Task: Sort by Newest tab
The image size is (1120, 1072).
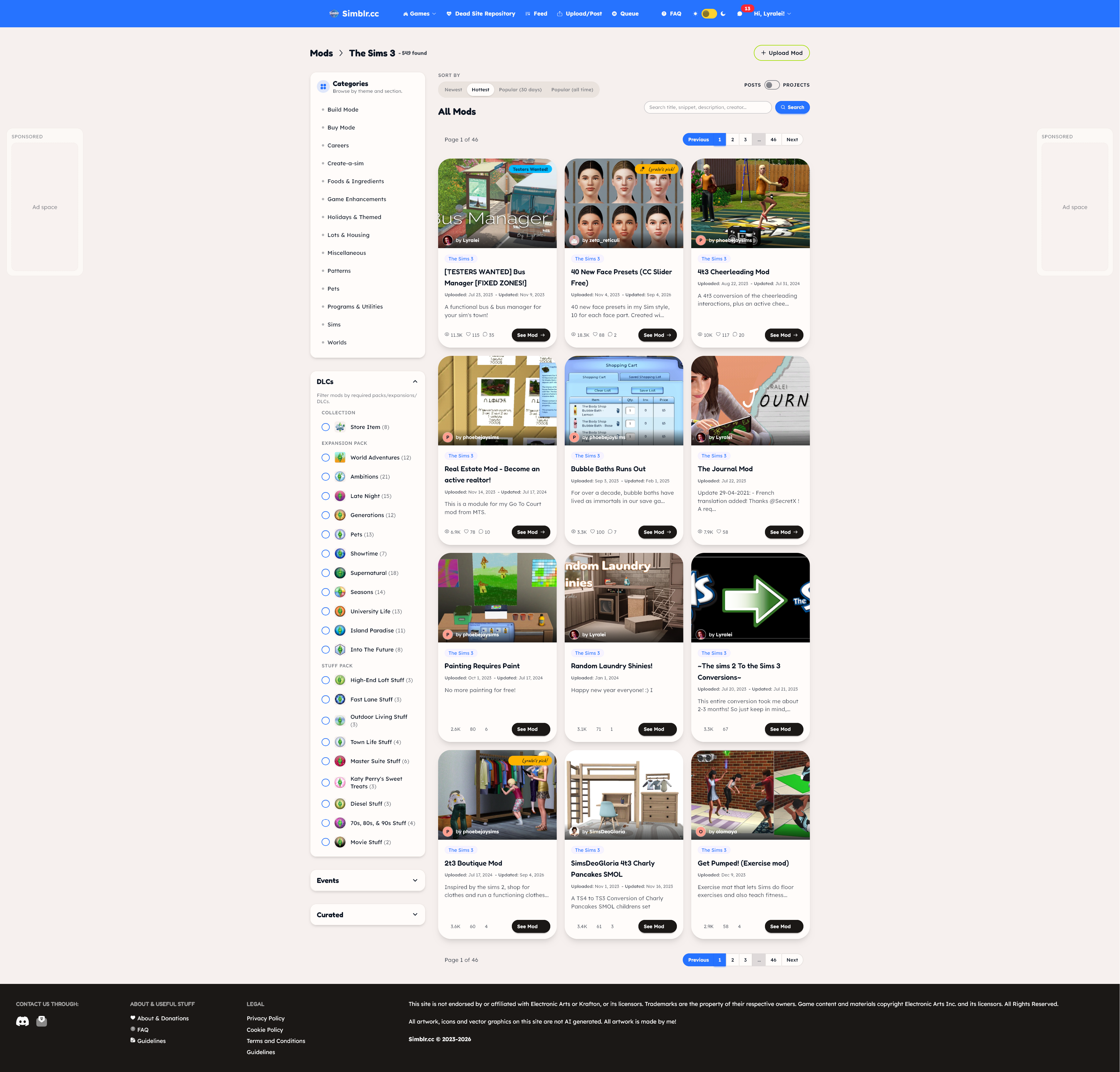Action: click(453, 90)
